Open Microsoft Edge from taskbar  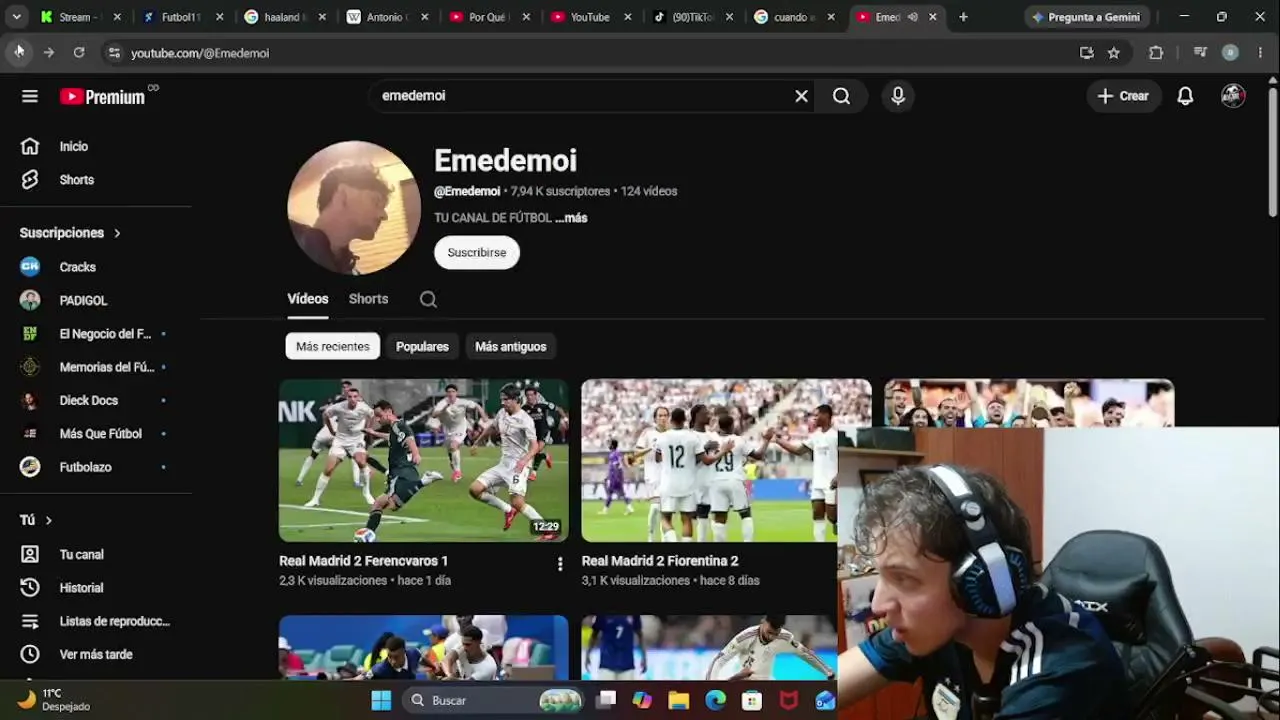pyautogui.click(x=715, y=700)
